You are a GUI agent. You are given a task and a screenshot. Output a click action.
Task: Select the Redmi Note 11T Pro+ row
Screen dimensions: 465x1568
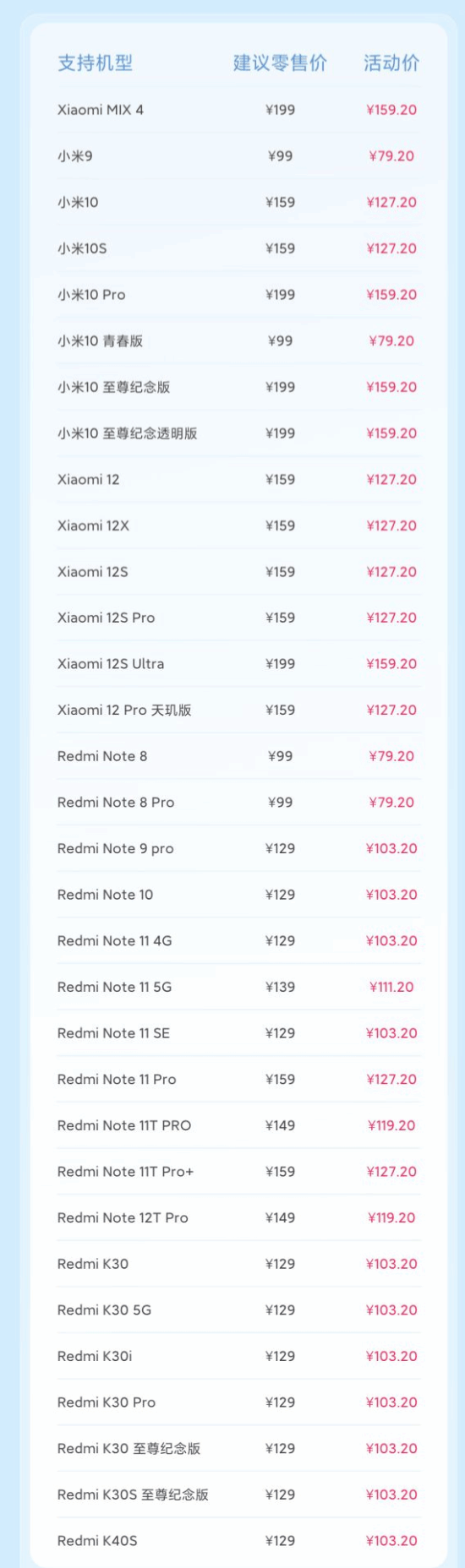coord(238,1172)
